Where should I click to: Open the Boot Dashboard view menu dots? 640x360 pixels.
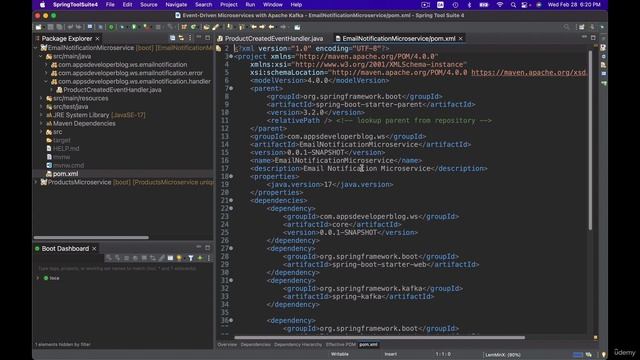[x=209, y=258]
